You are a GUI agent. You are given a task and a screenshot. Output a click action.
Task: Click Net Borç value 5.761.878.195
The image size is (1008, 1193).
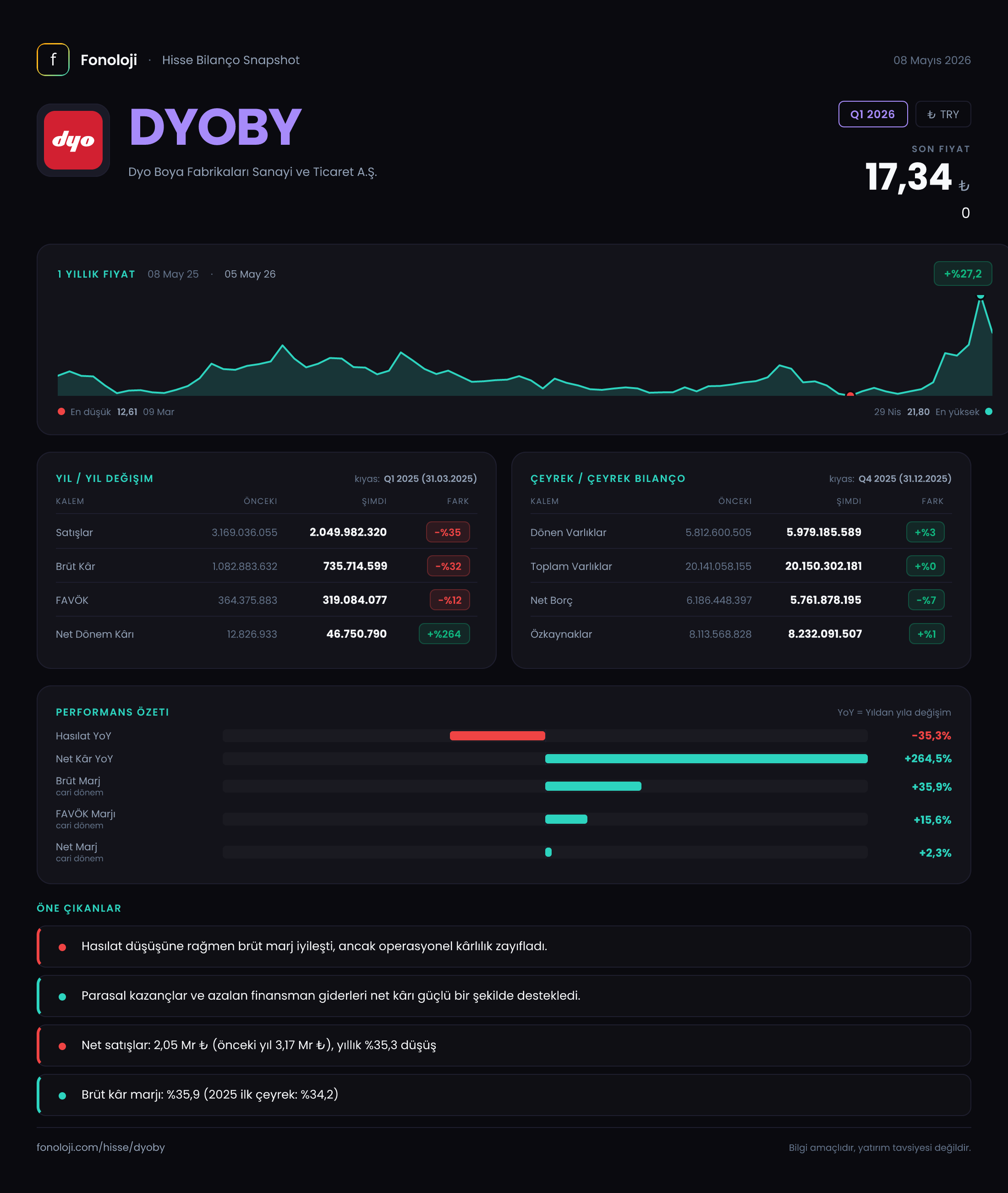(825, 600)
